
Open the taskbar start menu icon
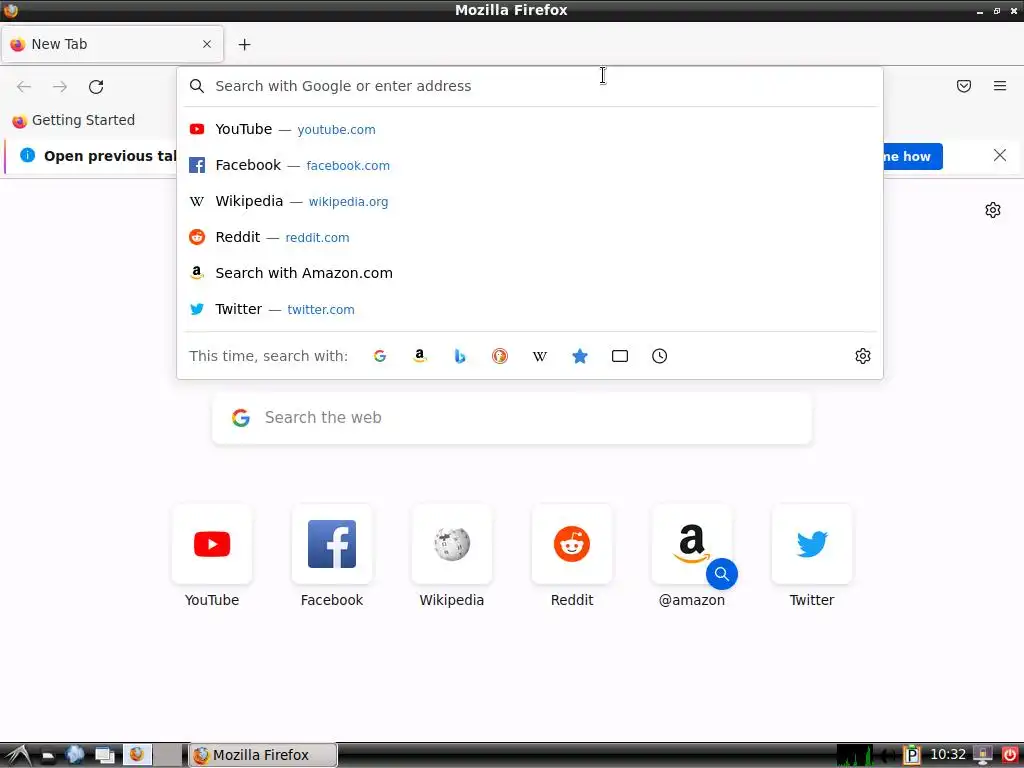coord(18,755)
